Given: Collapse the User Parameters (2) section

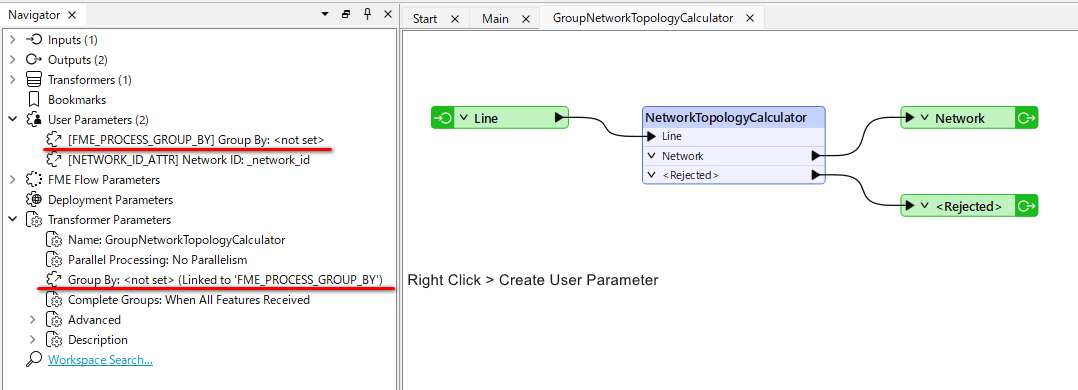Looking at the screenshot, I should pos(12,120).
